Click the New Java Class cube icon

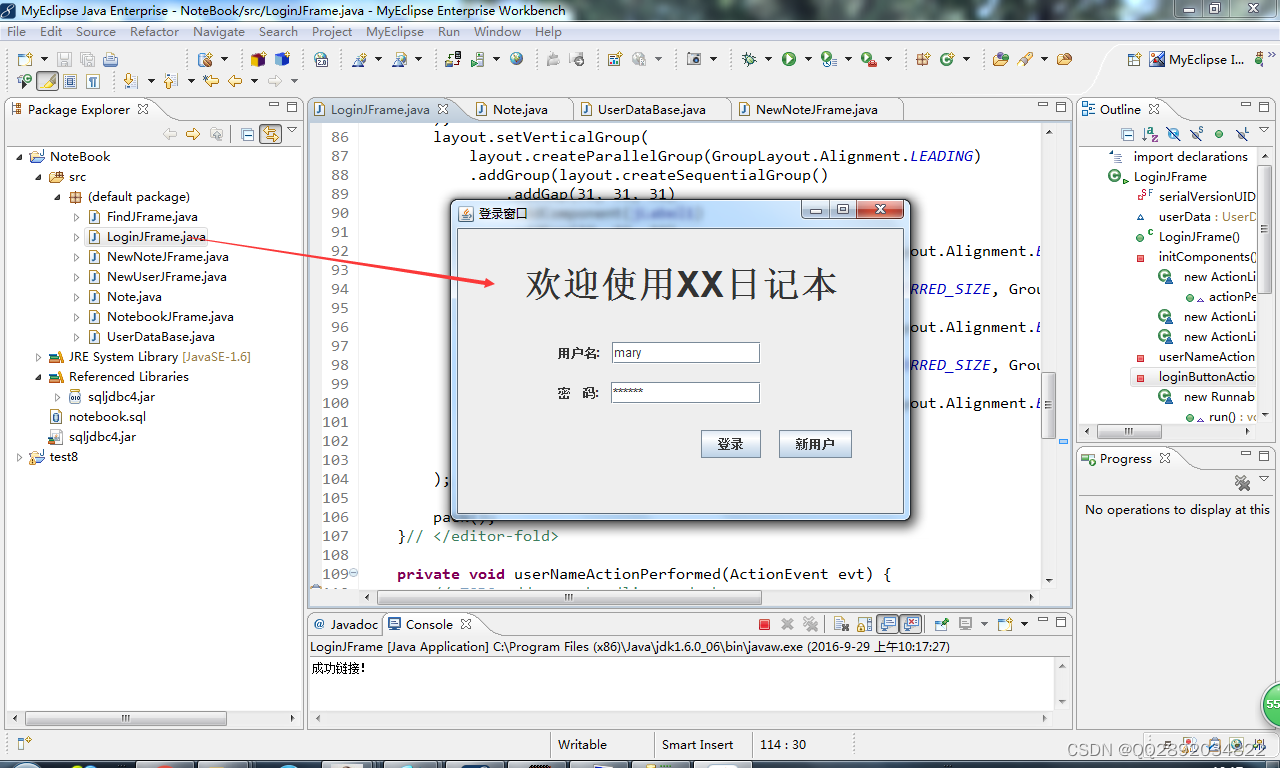[x=256, y=60]
